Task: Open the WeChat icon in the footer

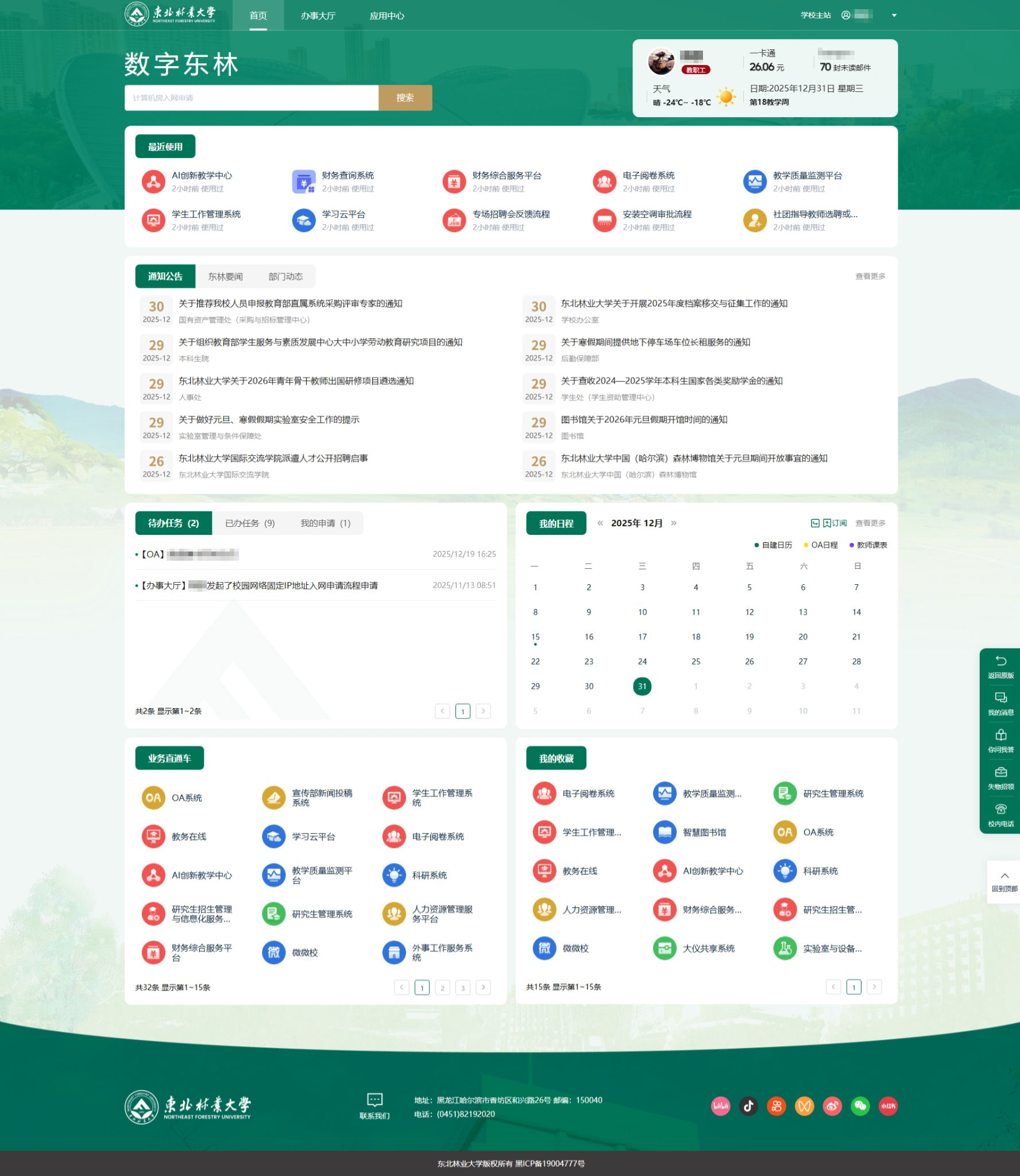Action: 860,1106
